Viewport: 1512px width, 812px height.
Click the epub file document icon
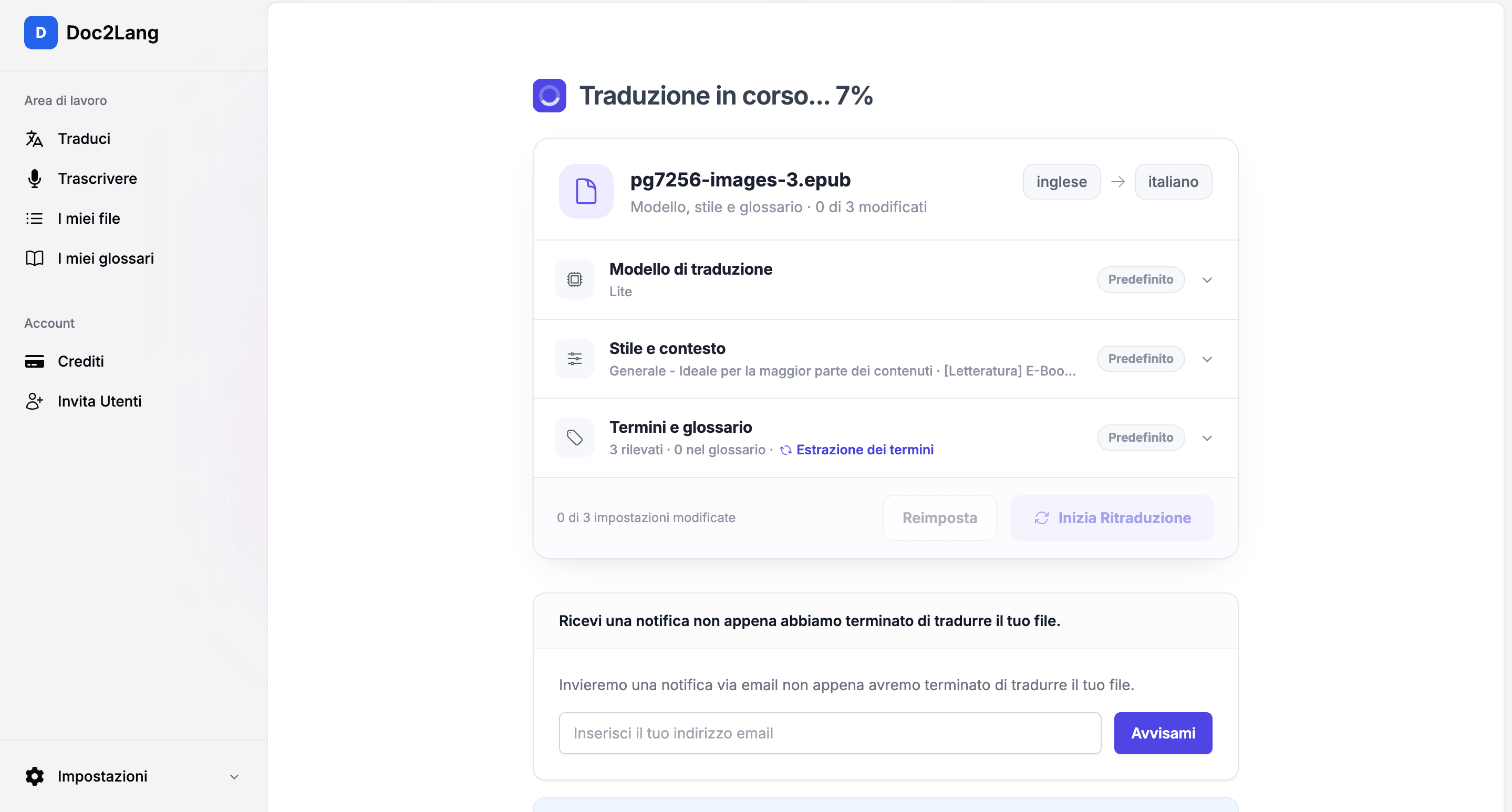pyautogui.click(x=586, y=191)
